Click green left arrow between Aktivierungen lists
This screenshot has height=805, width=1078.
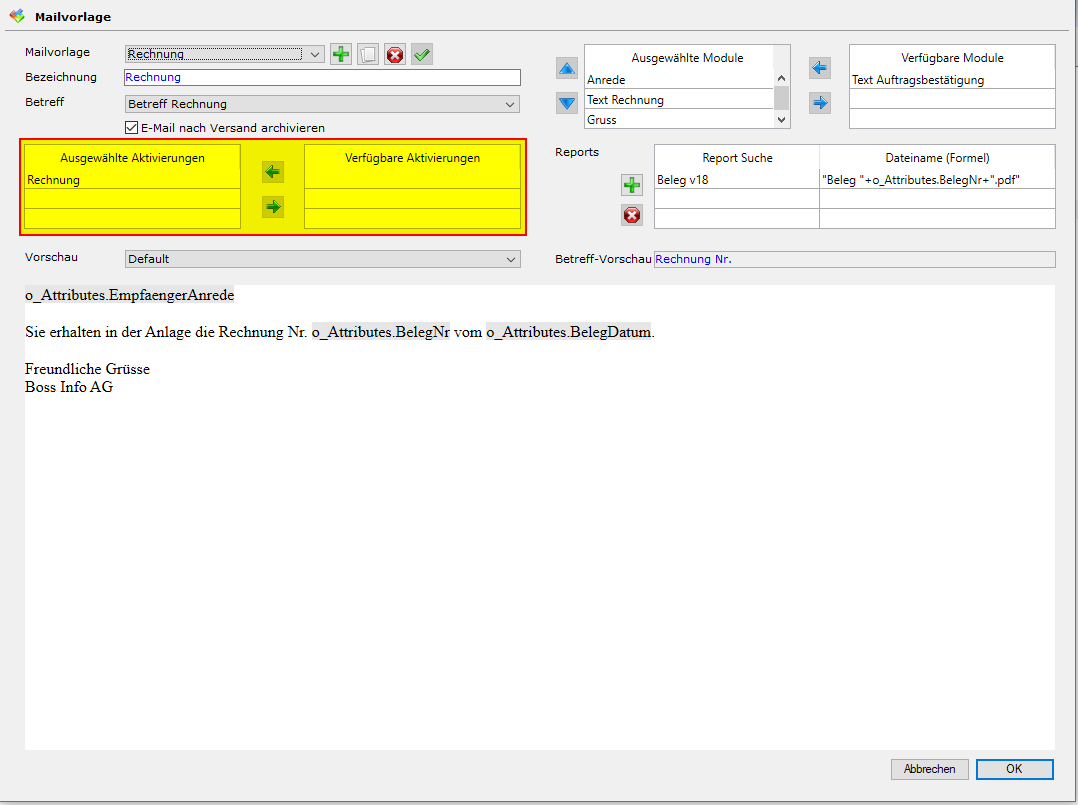[x=272, y=173]
